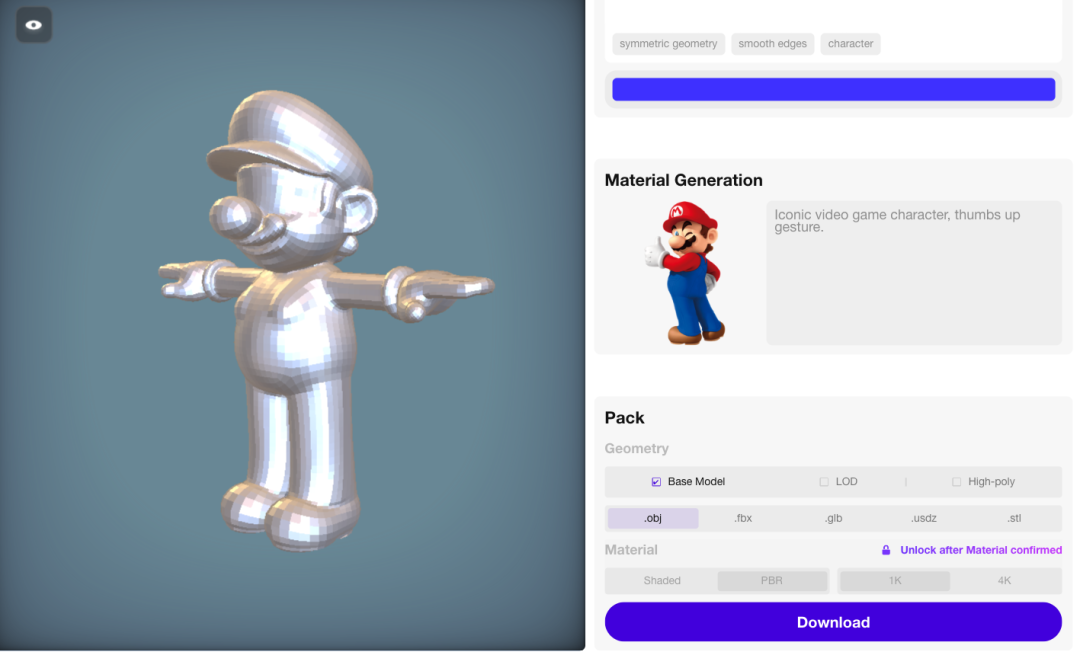Select the .stl export format
Screen dimensions: 1080x655
click(x=1014, y=519)
